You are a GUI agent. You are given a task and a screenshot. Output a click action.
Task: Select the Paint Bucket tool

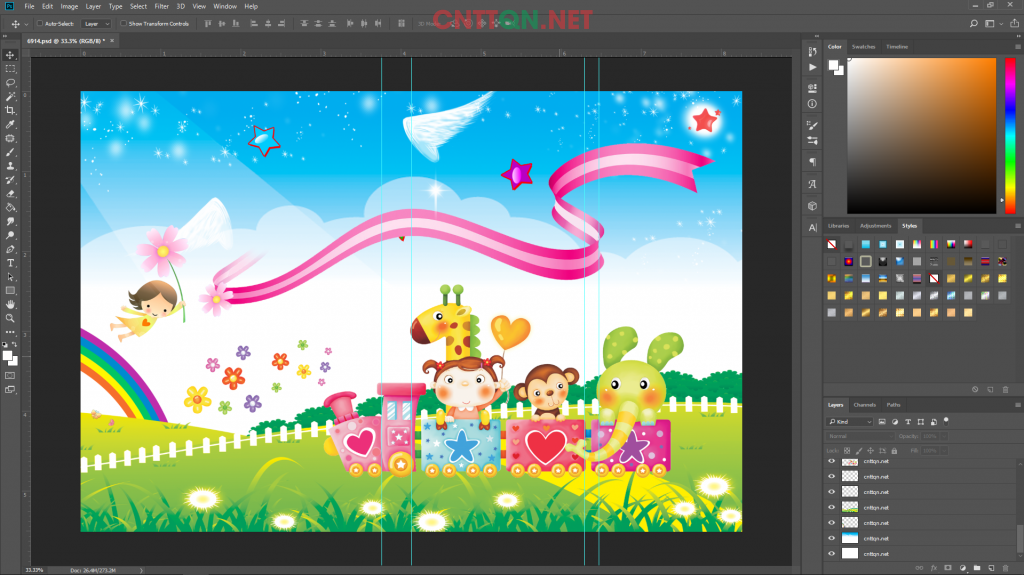click(10, 208)
